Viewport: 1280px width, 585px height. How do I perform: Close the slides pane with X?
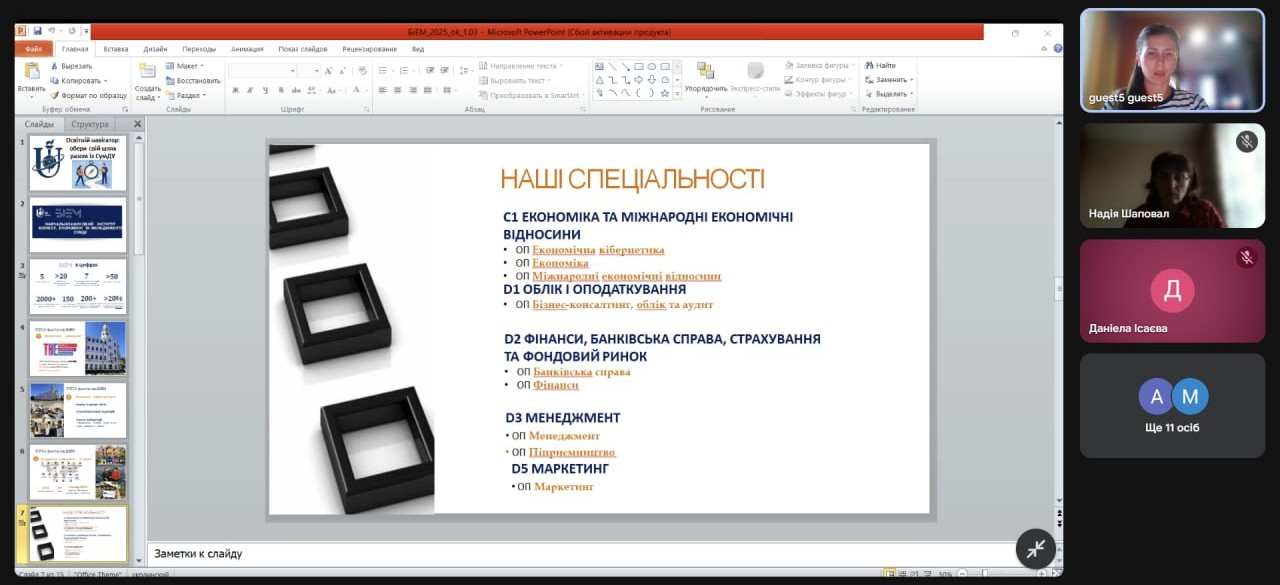coord(138,124)
